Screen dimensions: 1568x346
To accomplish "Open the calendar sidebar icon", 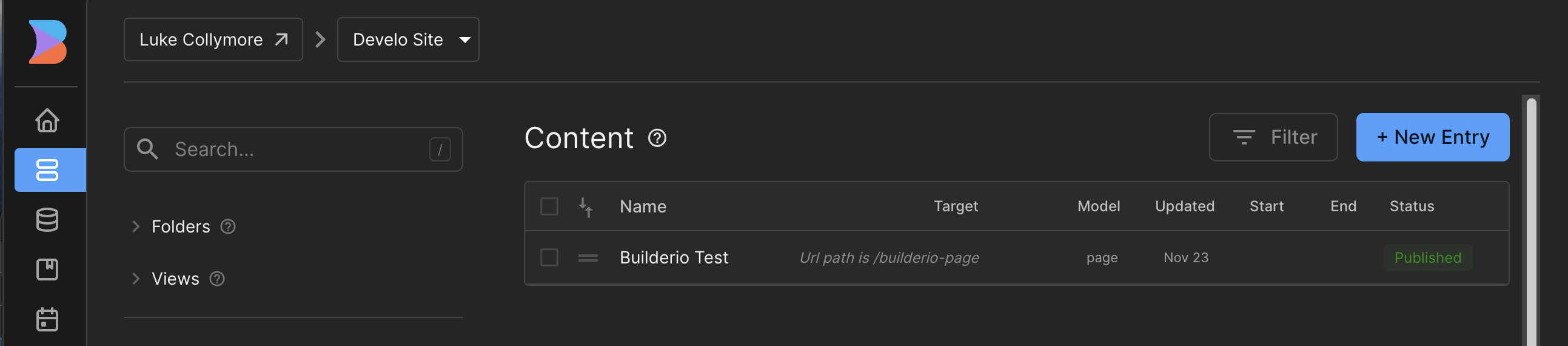I will 47,319.
